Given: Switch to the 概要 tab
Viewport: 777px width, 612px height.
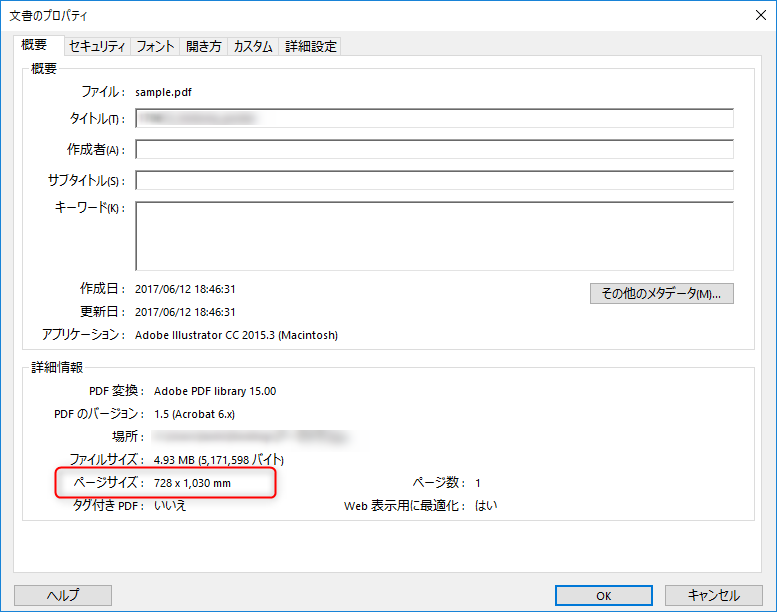Looking at the screenshot, I should click(x=34, y=45).
